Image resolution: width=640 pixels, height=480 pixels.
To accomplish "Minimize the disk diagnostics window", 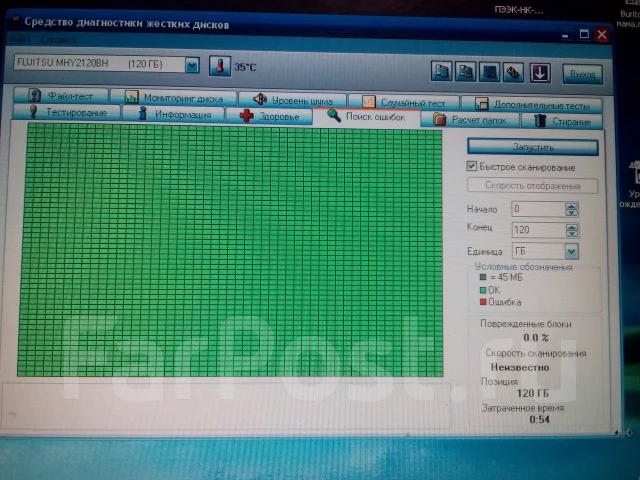I will [565, 36].
